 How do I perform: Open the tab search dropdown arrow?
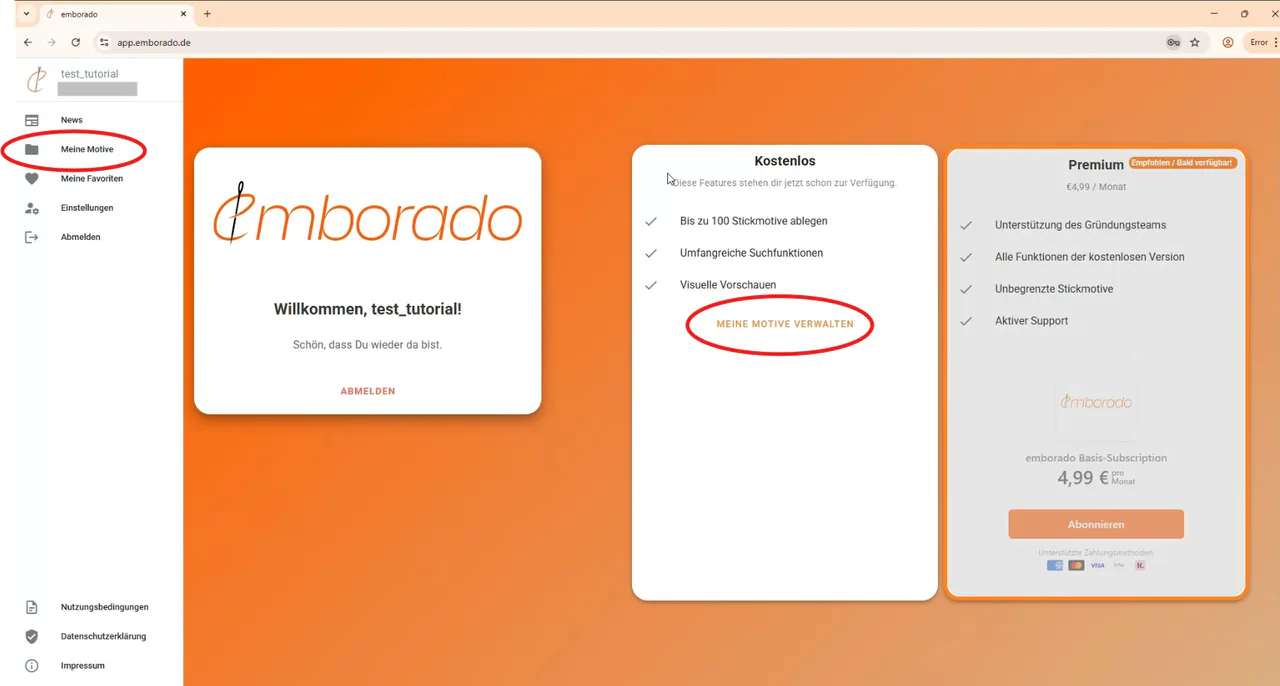coord(26,14)
